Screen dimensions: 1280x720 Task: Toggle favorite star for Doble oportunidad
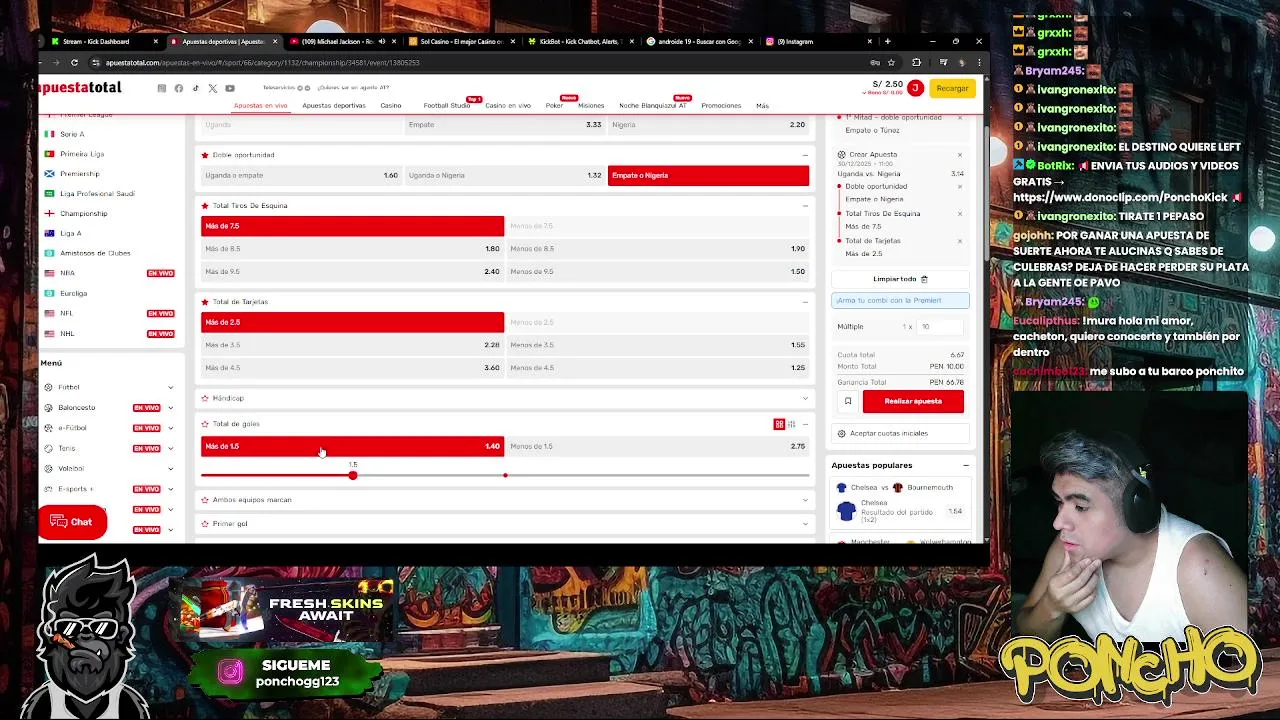coord(205,155)
